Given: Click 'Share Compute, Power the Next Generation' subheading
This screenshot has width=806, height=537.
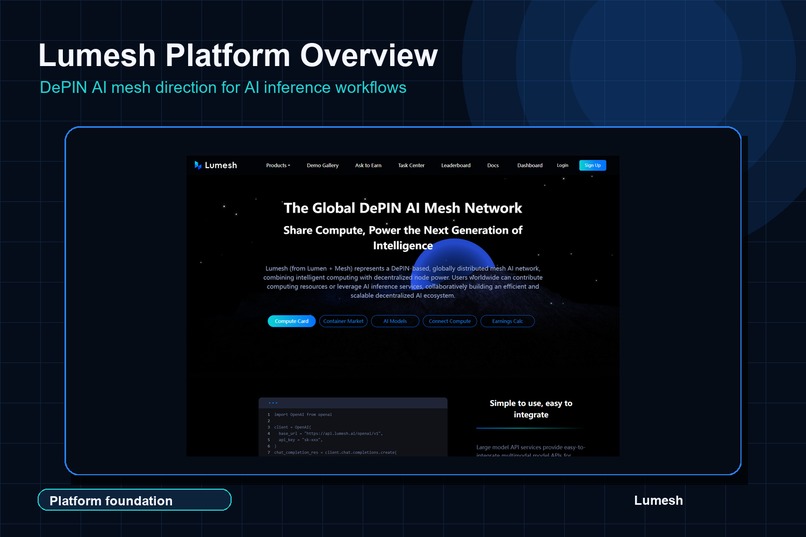Looking at the screenshot, I should (403, 237).
